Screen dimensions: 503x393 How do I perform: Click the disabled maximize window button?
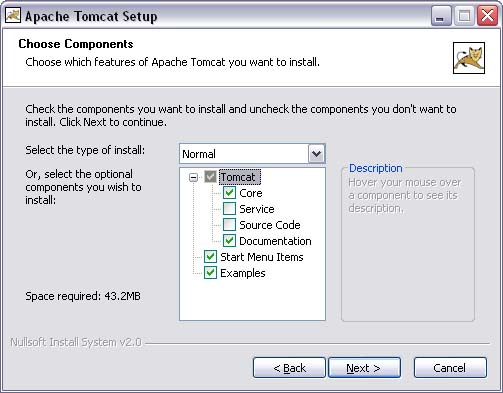coord(464,15)
